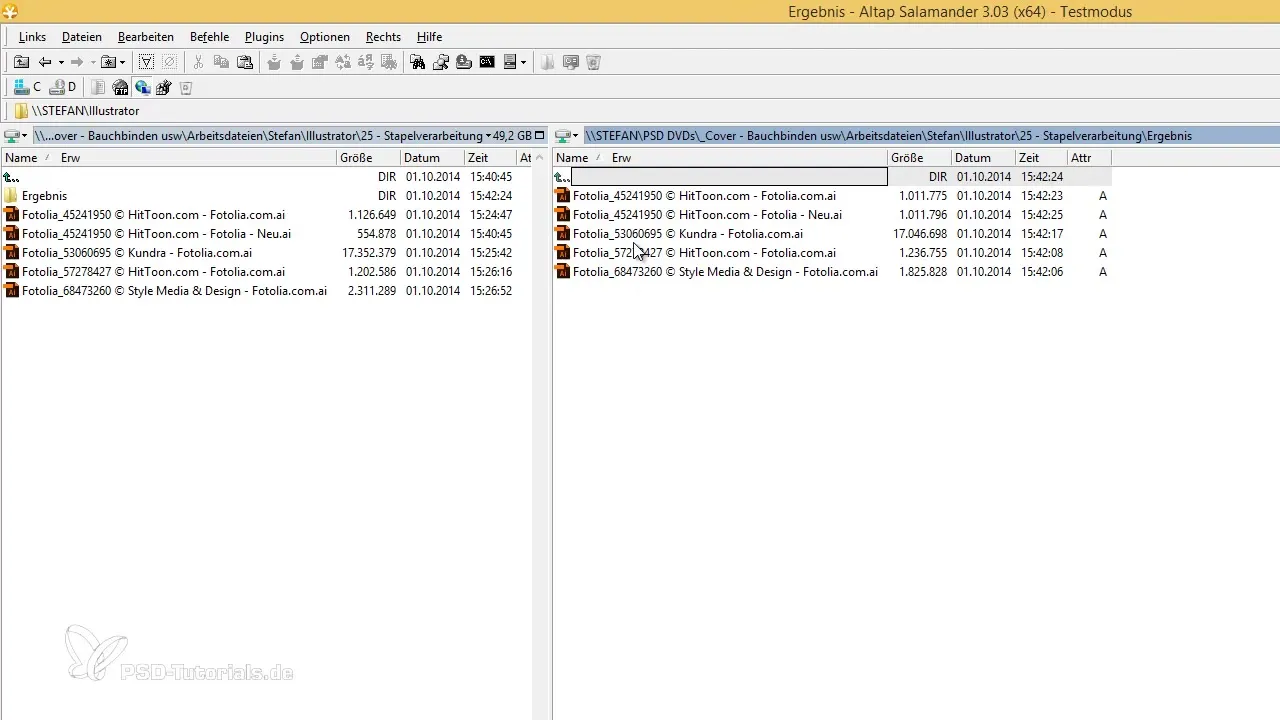Viewport: 1280px width, 720px height.
Task: Click the drive-with-arrow icon beside command prompt
Action: [464, 62]
